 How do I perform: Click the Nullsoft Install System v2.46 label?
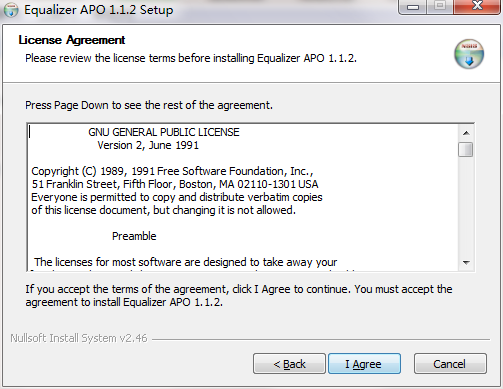79,338
